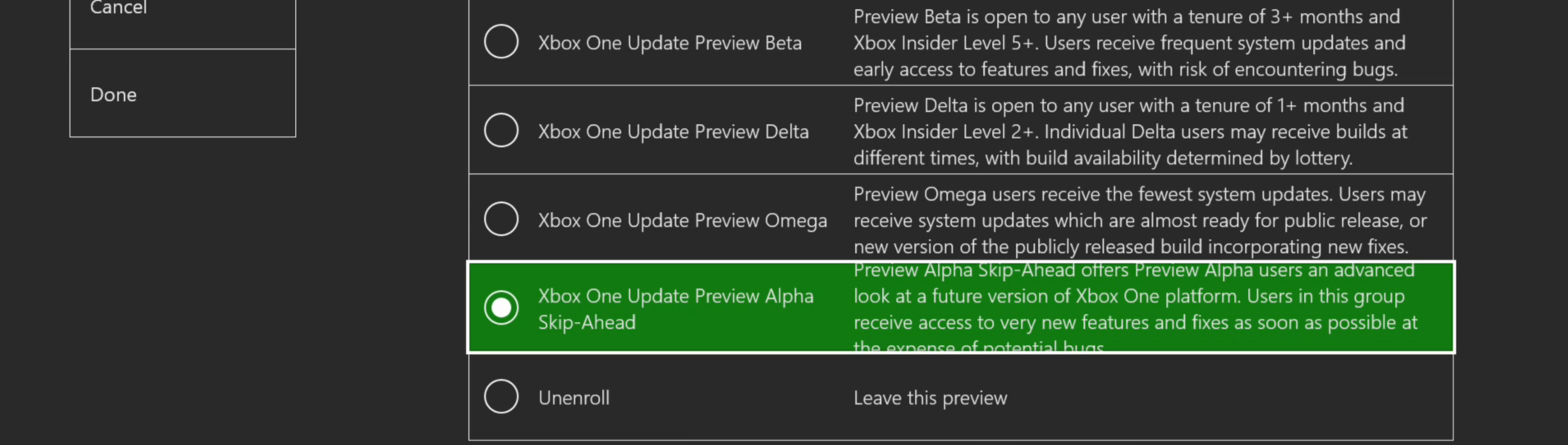
Task: Click the "Xbox One Update Preview Omega" label
Action: click(x=682, y=220)
